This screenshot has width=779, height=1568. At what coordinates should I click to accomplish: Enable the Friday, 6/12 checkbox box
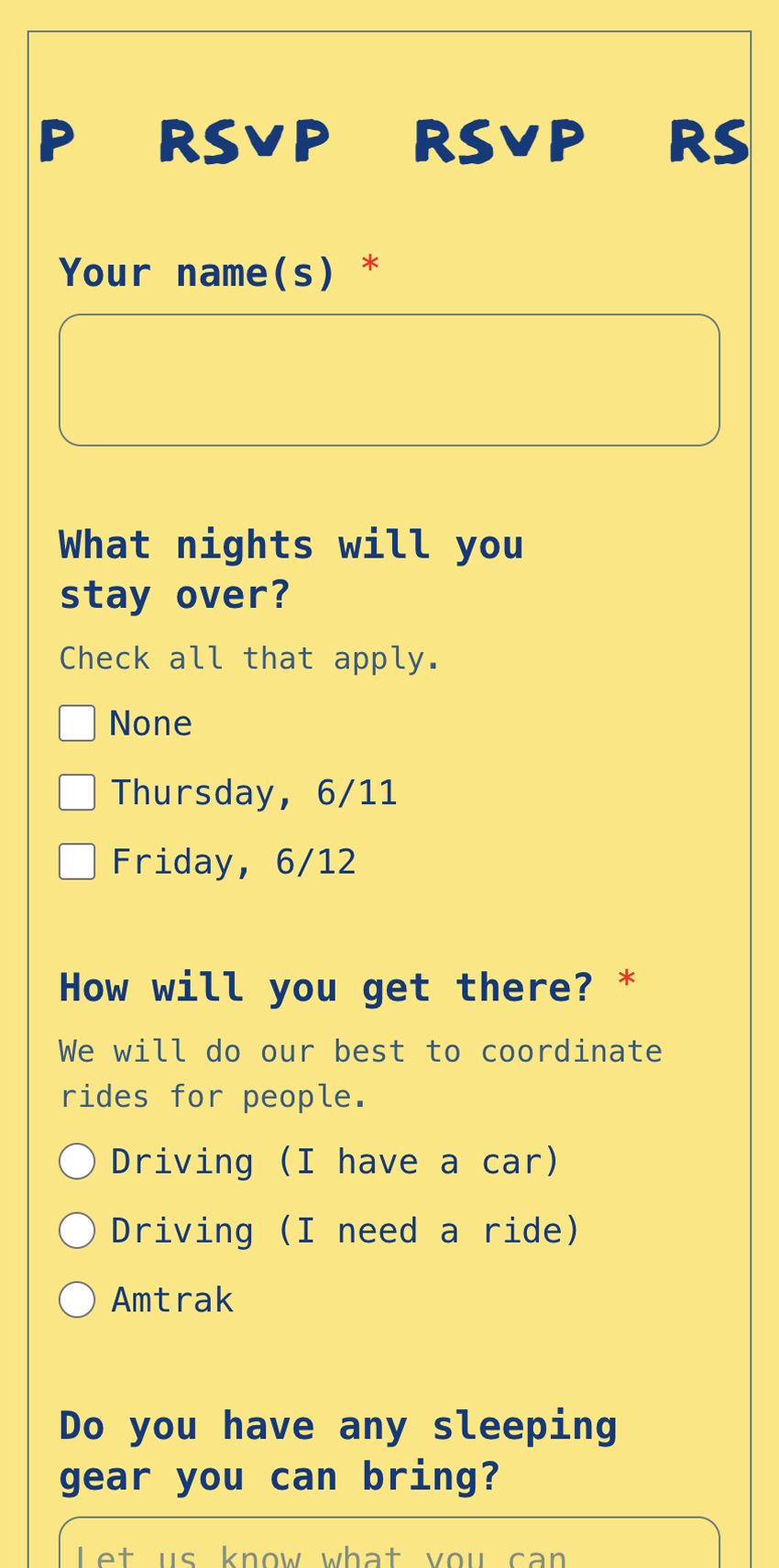tap(77, 862)
